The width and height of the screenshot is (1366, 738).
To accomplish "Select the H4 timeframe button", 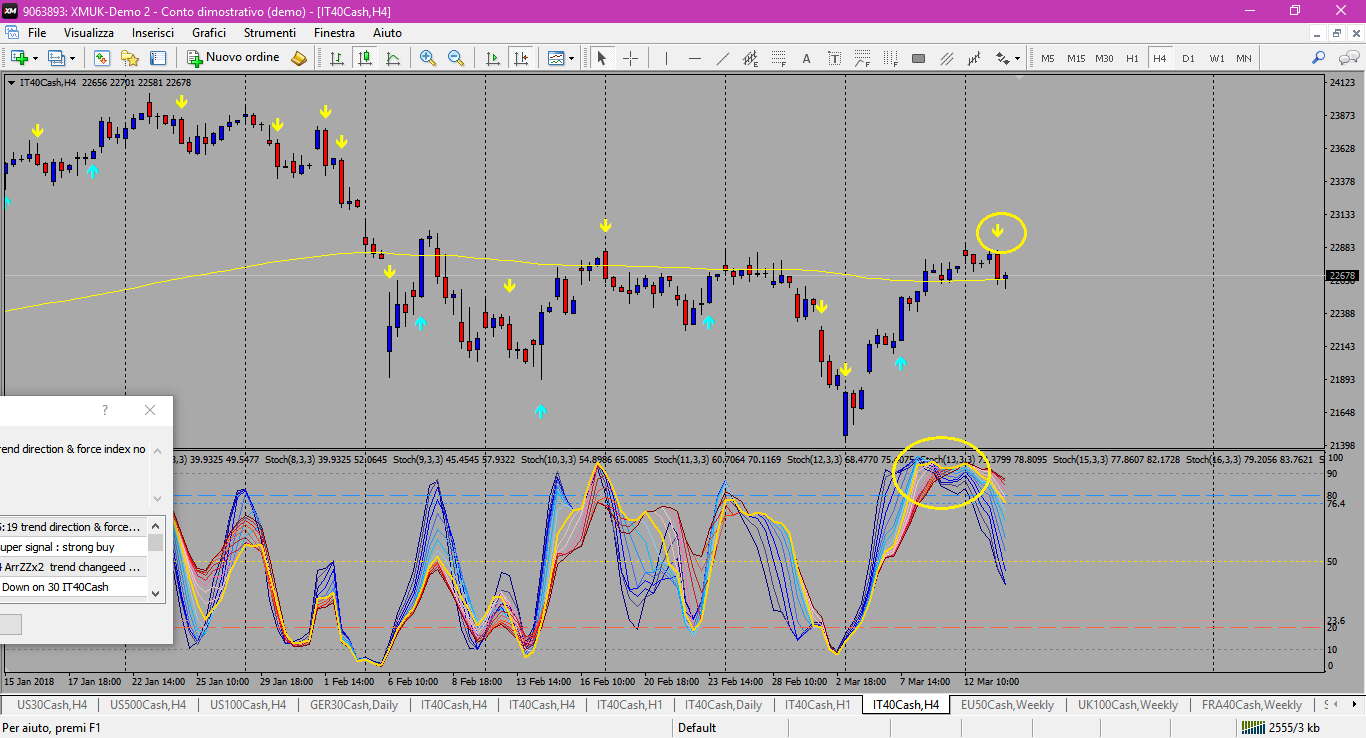I will 1160,58.
